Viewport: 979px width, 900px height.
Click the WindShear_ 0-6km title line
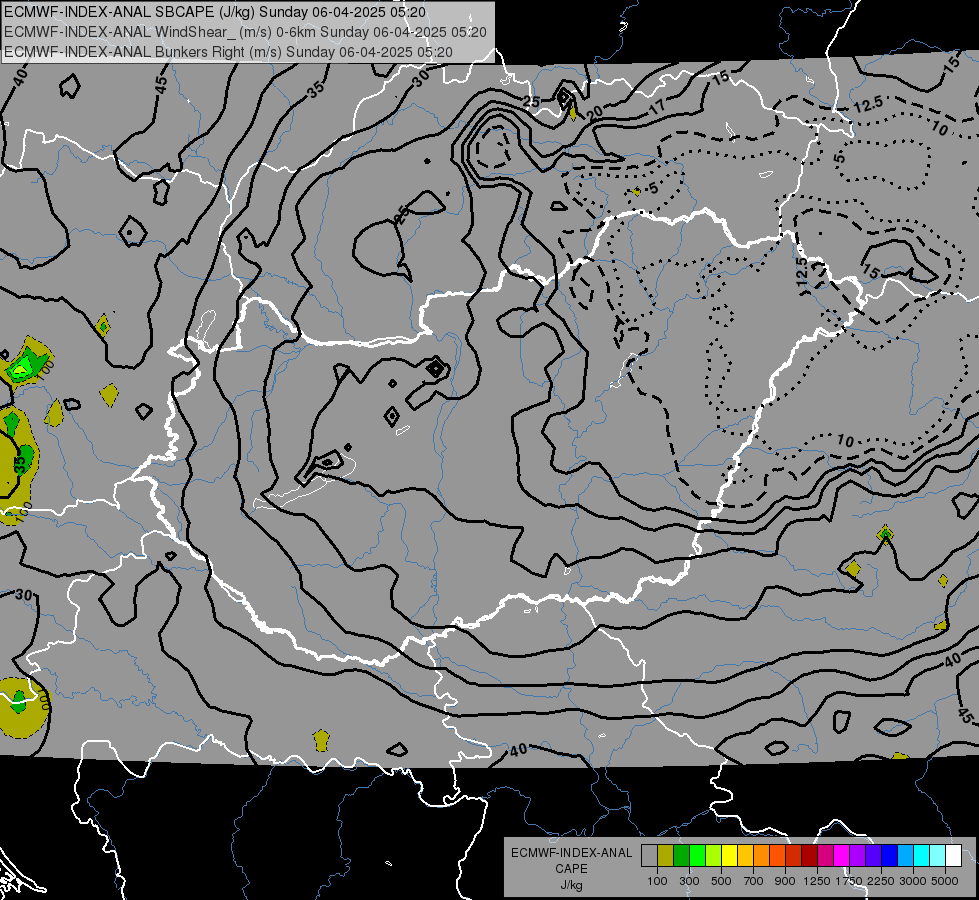coord(245,32)
